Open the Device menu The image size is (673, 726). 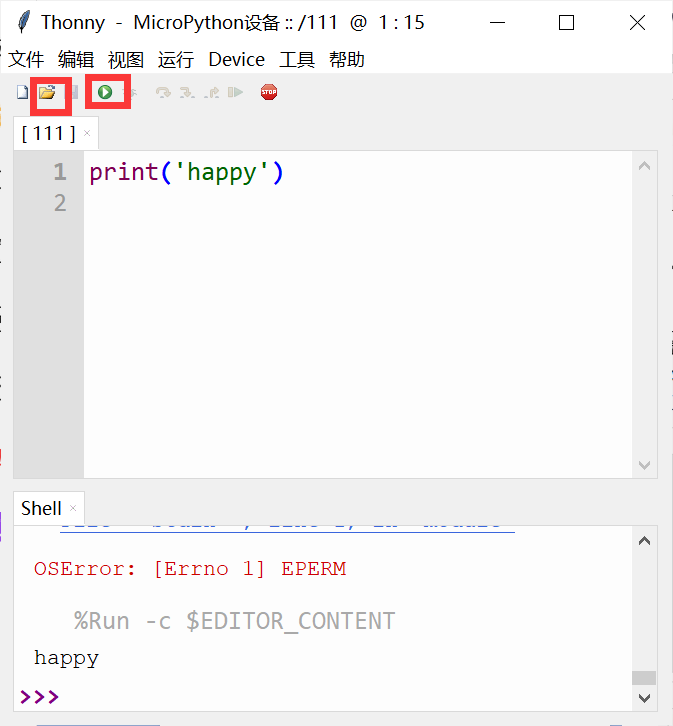coord(237,60)
